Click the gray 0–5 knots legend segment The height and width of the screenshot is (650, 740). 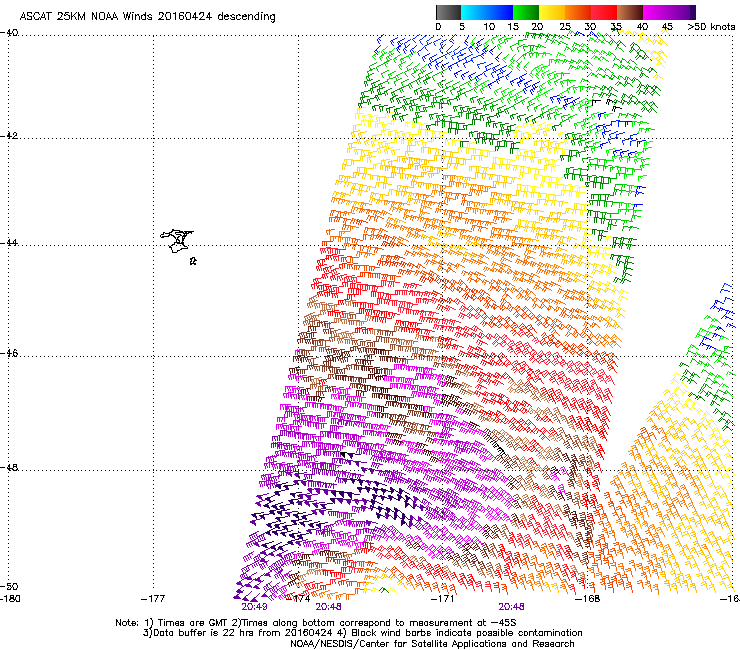tap(448, 12)
